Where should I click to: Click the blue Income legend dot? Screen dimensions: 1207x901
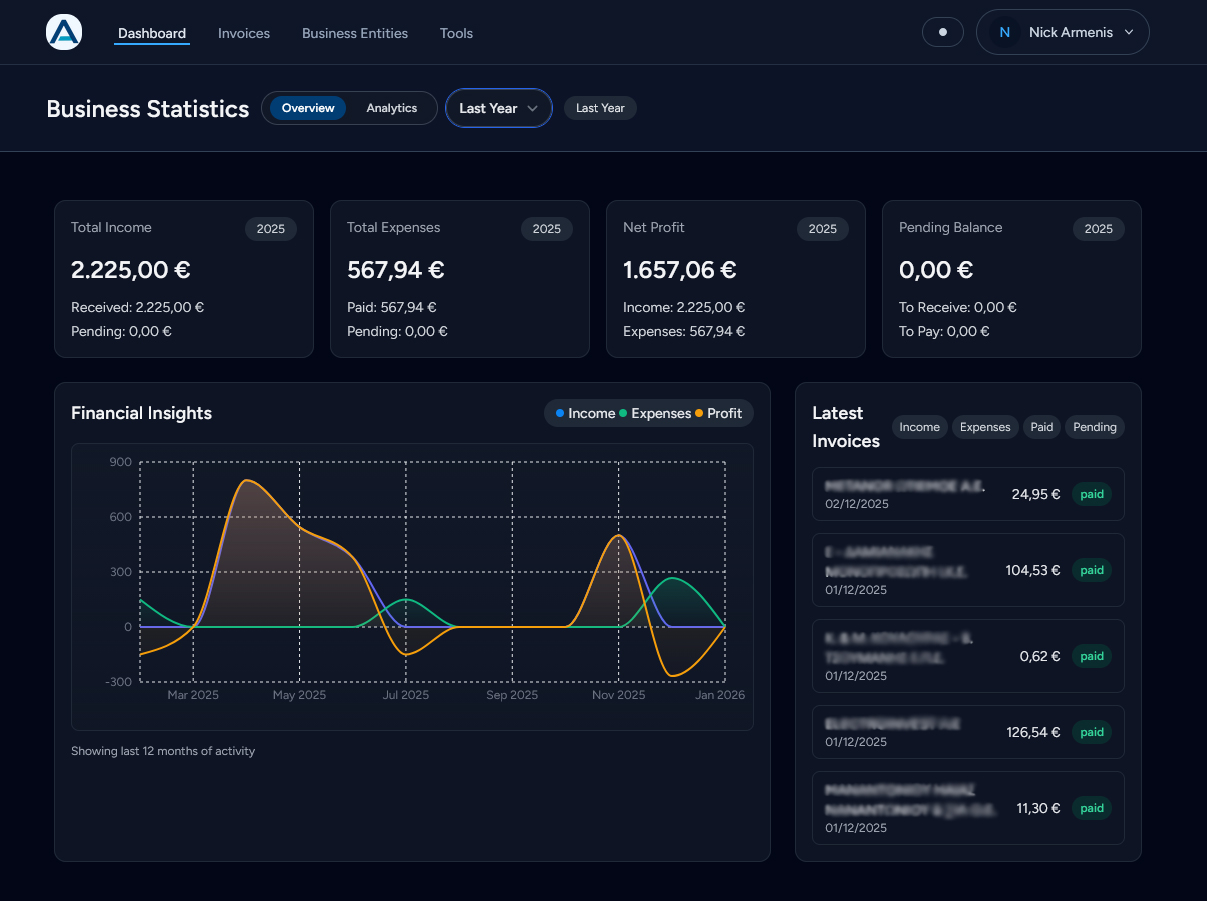(x=560, y=413)
